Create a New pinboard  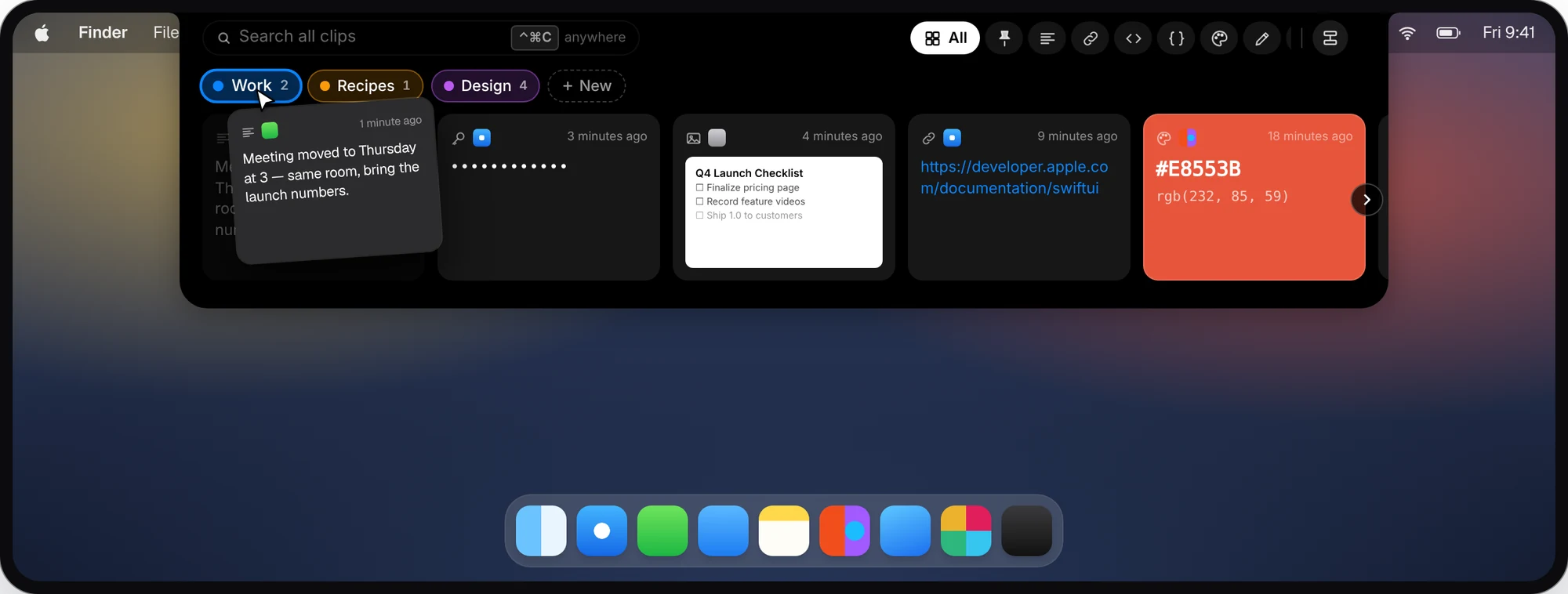pos(586,85)
